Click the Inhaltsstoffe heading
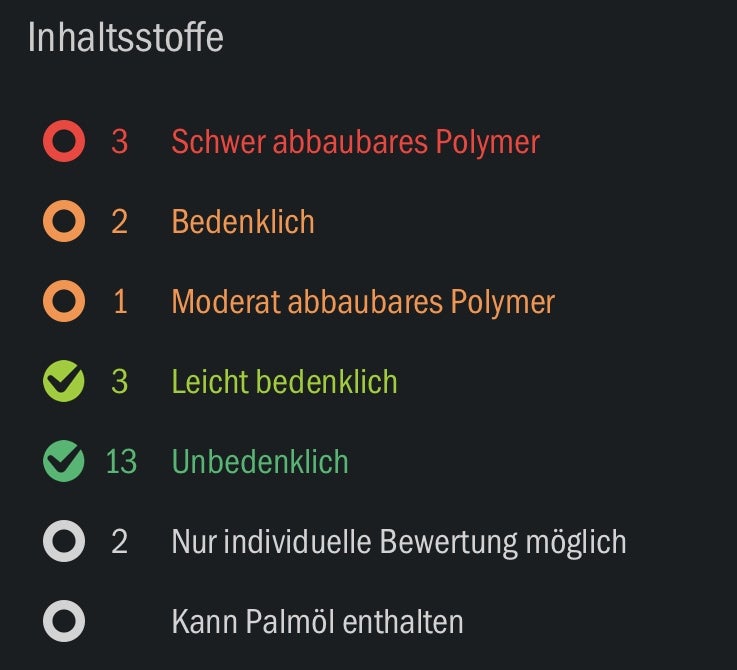Screen dimensions: 737x670 click(125, 37)
